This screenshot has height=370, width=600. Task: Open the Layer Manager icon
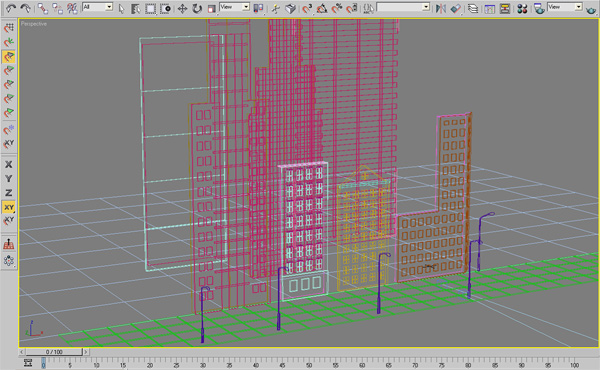473,8
